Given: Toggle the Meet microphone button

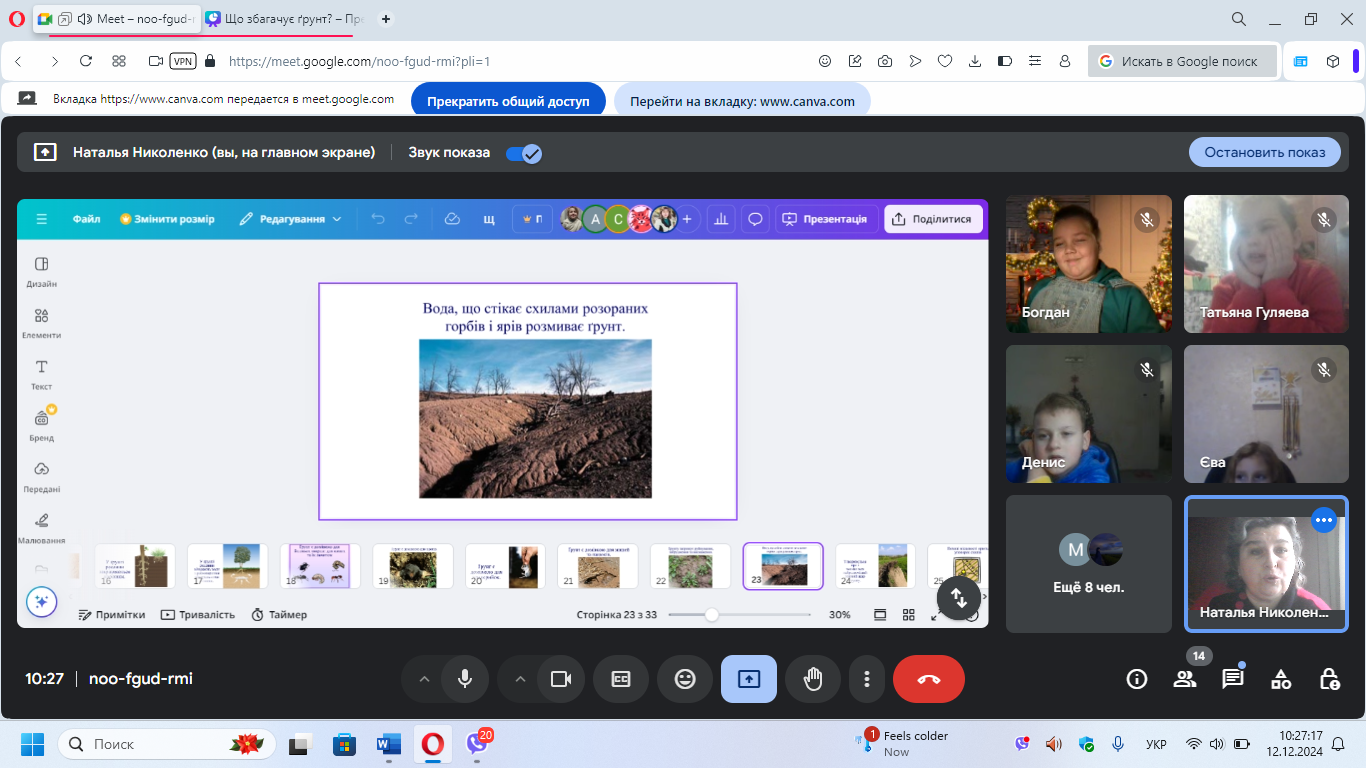Looking at the screenshot, I should [x=465, y=679].
